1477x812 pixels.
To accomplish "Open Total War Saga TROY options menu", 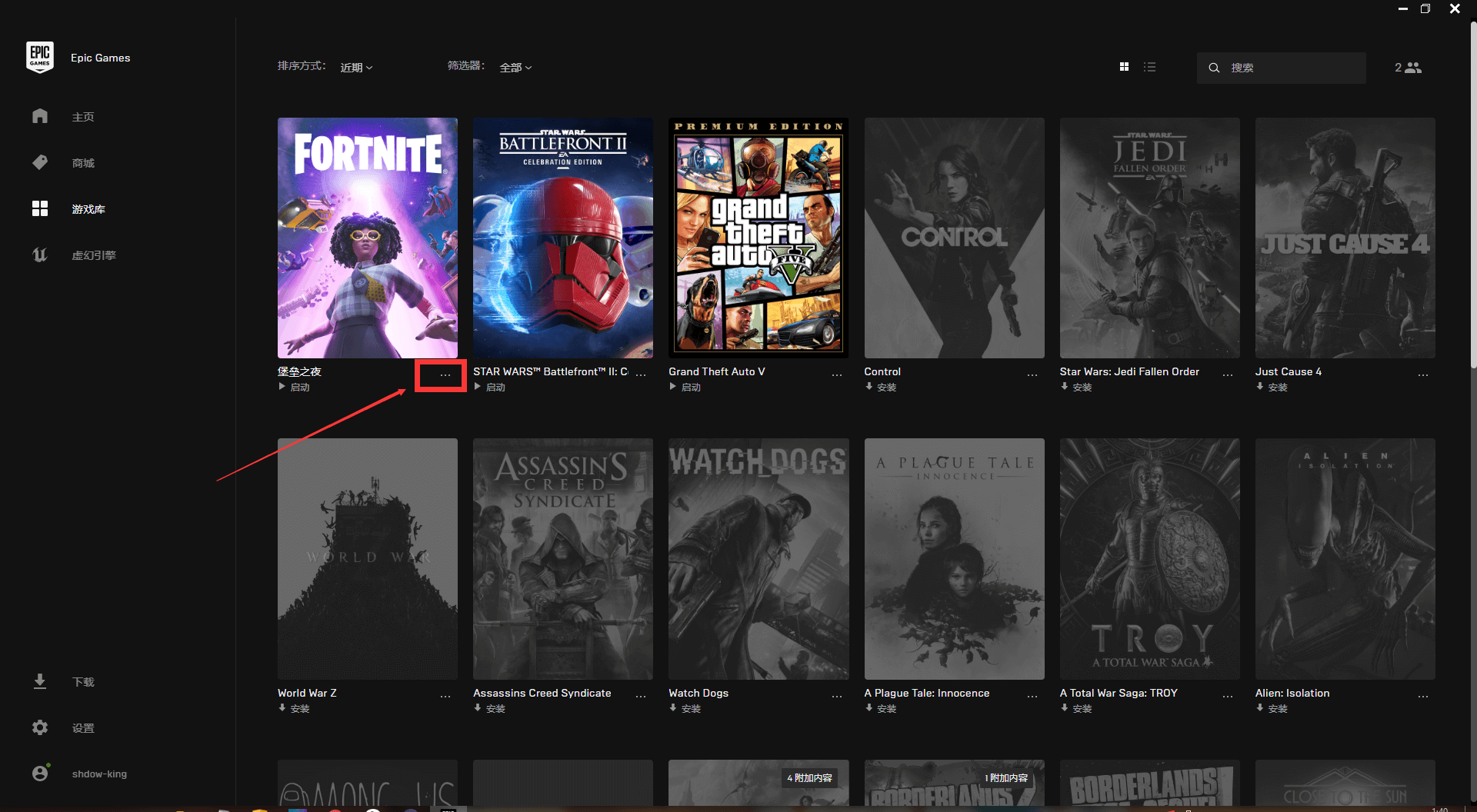I will pos(1228,696).
